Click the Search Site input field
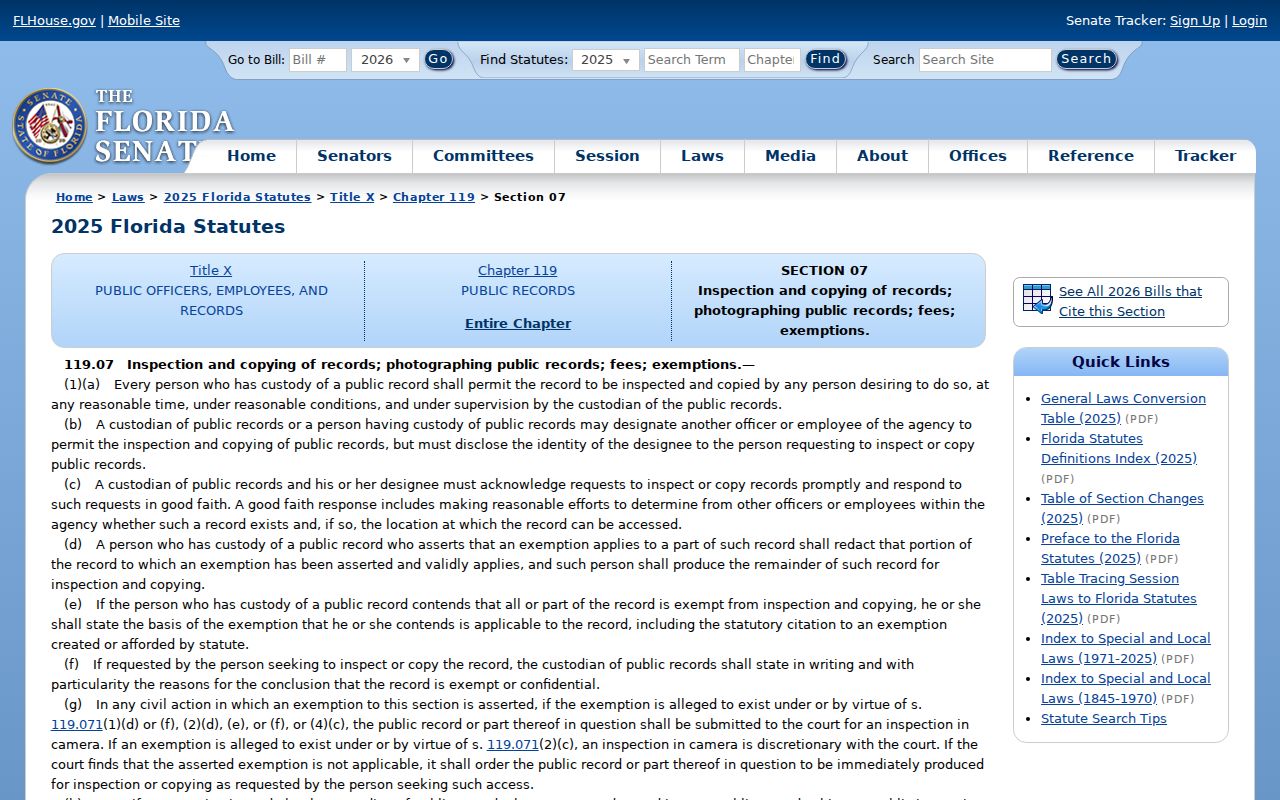Screen dimensions: 1280x800 coord(985,60)
